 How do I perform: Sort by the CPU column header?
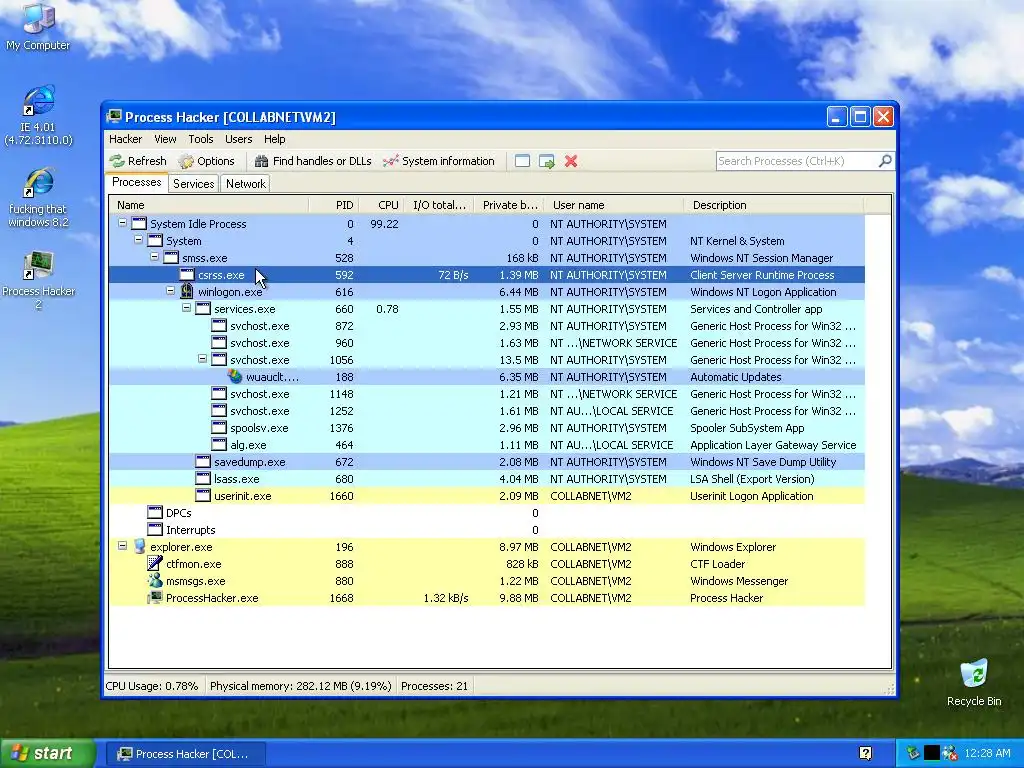381,205
